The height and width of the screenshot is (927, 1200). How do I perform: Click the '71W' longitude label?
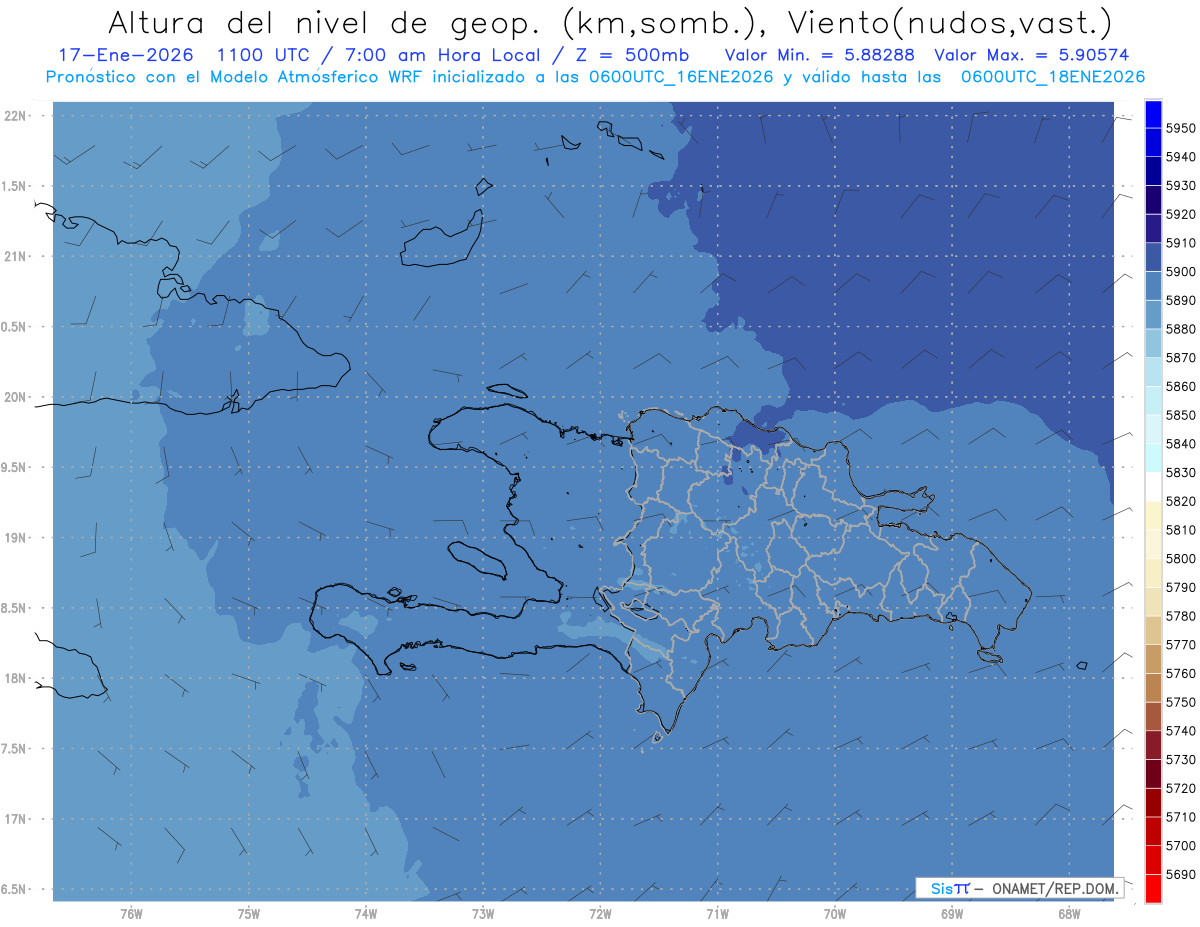pos(717,913)
